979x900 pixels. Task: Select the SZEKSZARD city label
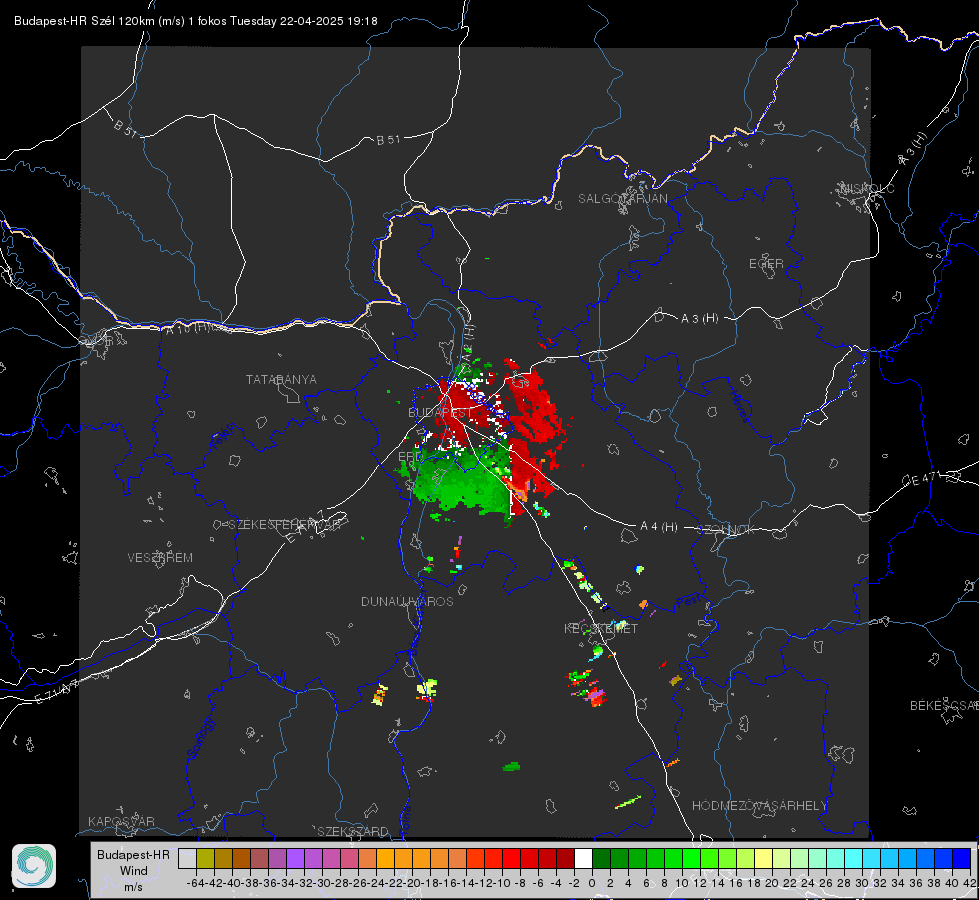[353, 831]
